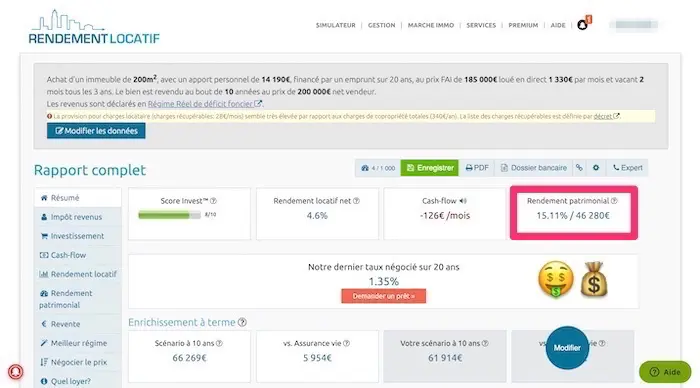
Task: Open SERVICES menu
Action: [481, 25]
